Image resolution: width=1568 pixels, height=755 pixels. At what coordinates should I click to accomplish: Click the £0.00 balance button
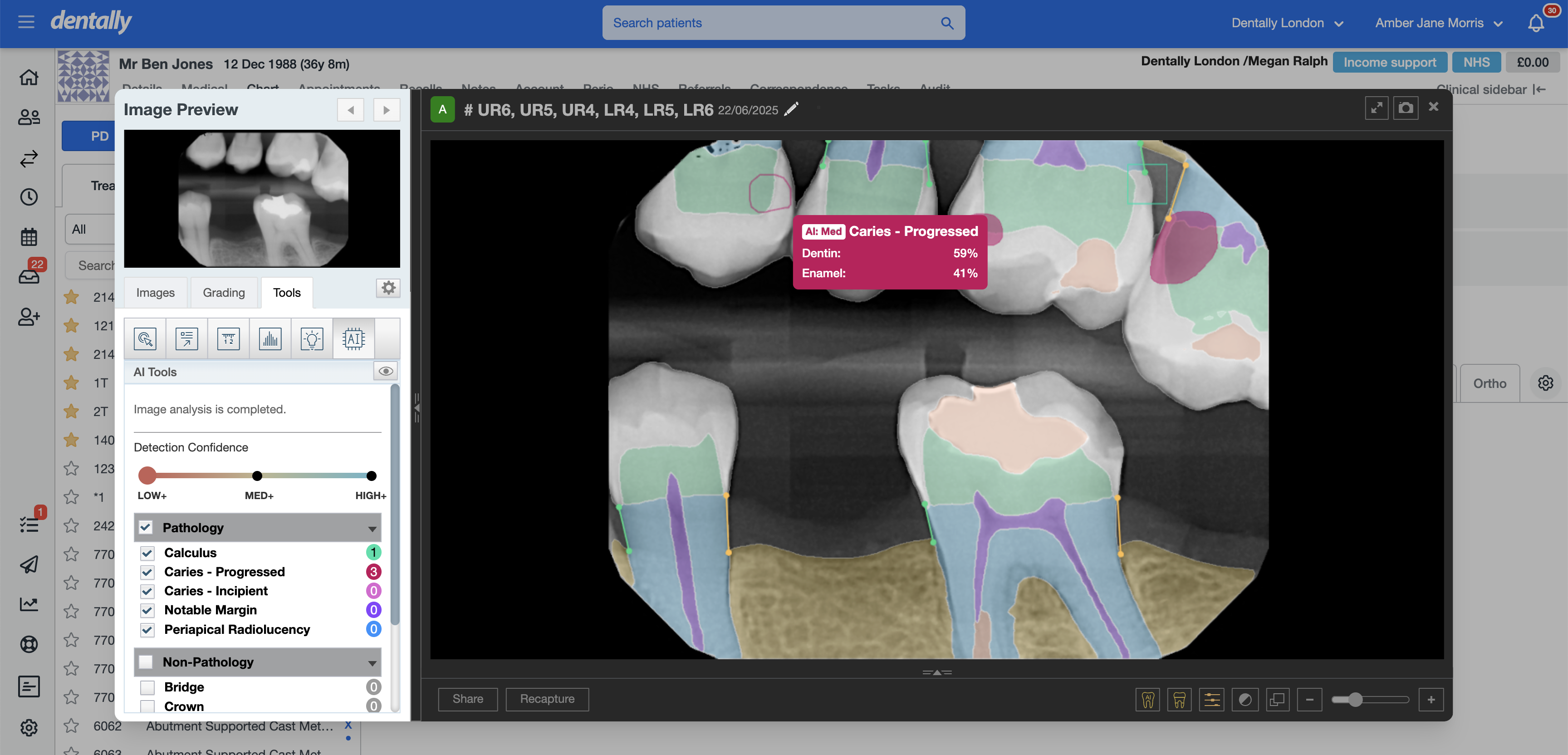tap(1532, 62)
